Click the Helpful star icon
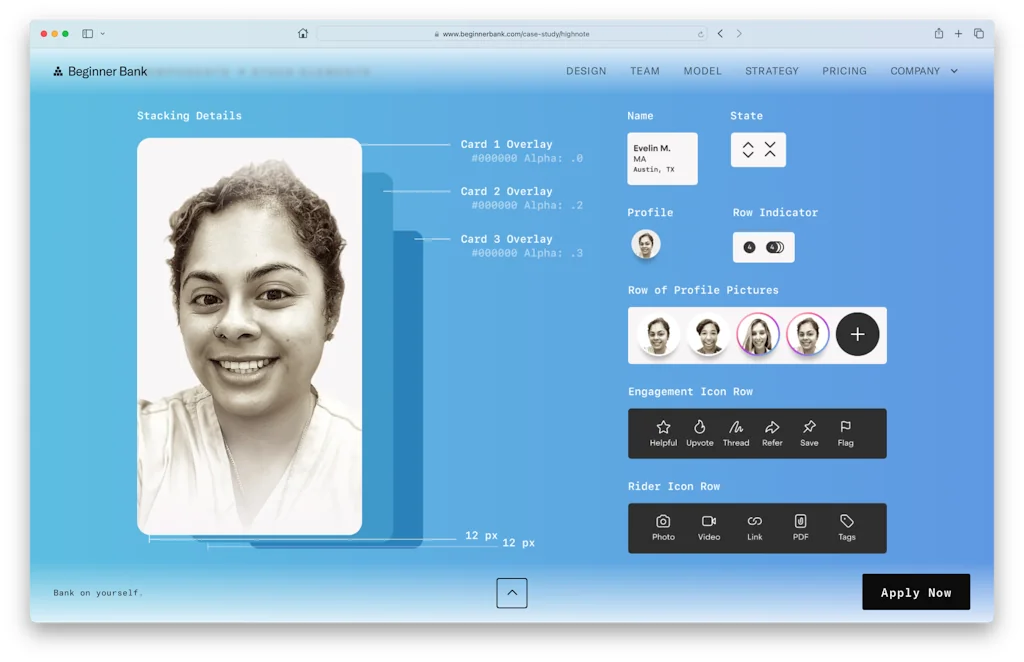This screenshot has height=662, width=1024. pyautogui.click(x=663, y=428)
